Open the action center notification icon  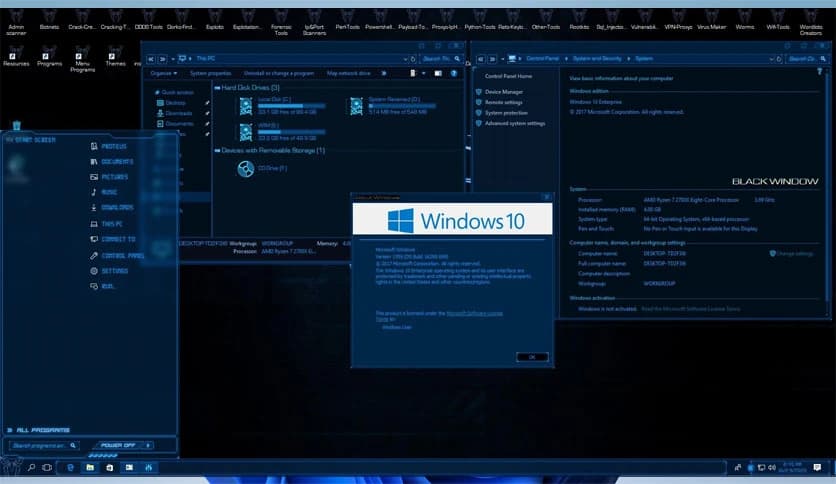pos(817,467)
